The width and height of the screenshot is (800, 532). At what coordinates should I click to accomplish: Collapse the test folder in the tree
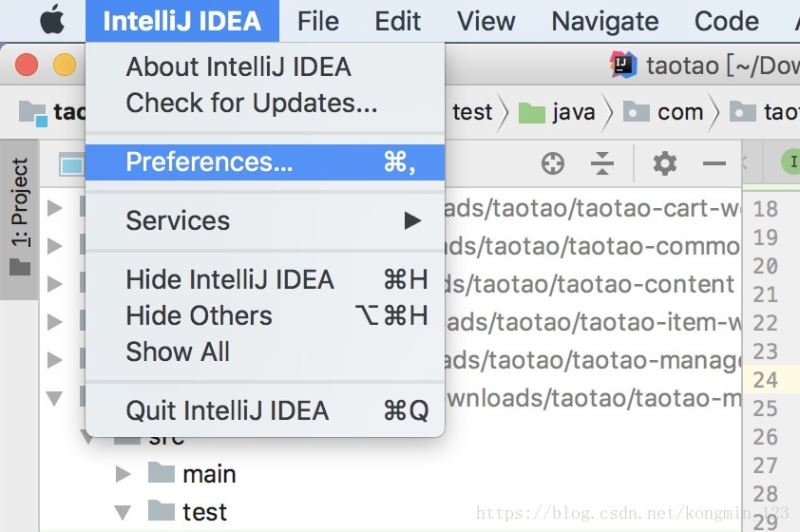click(124, 512)
